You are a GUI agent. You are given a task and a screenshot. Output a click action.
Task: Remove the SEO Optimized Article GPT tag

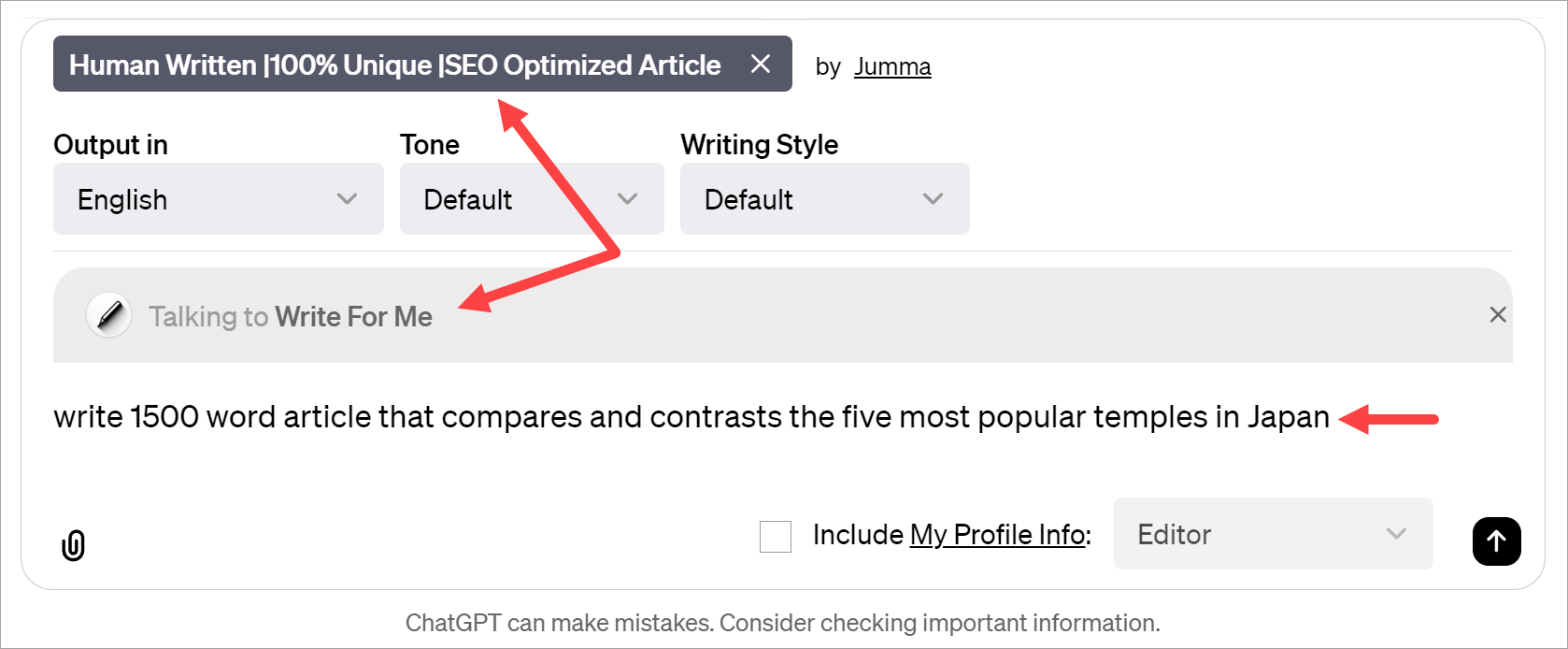pos(761,64)
